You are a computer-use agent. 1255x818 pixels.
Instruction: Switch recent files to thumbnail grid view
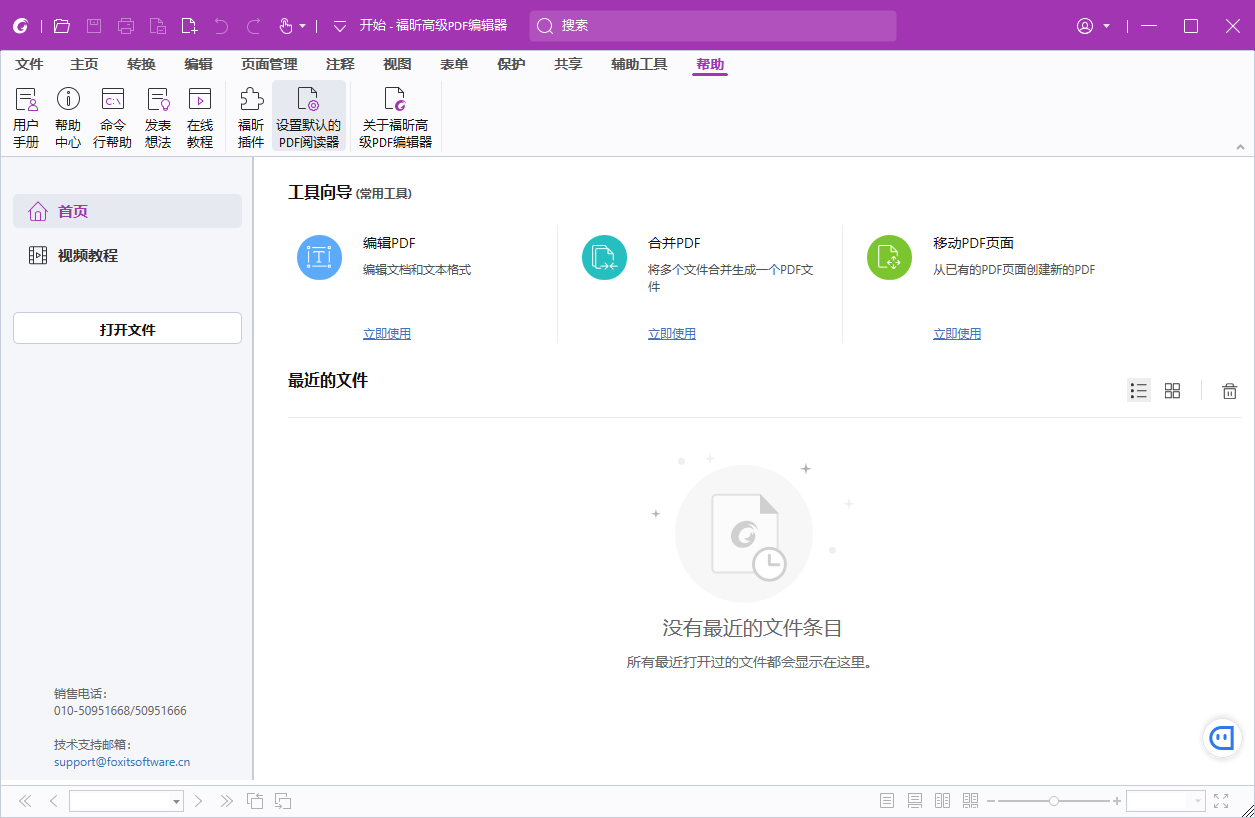[1172, 390]
